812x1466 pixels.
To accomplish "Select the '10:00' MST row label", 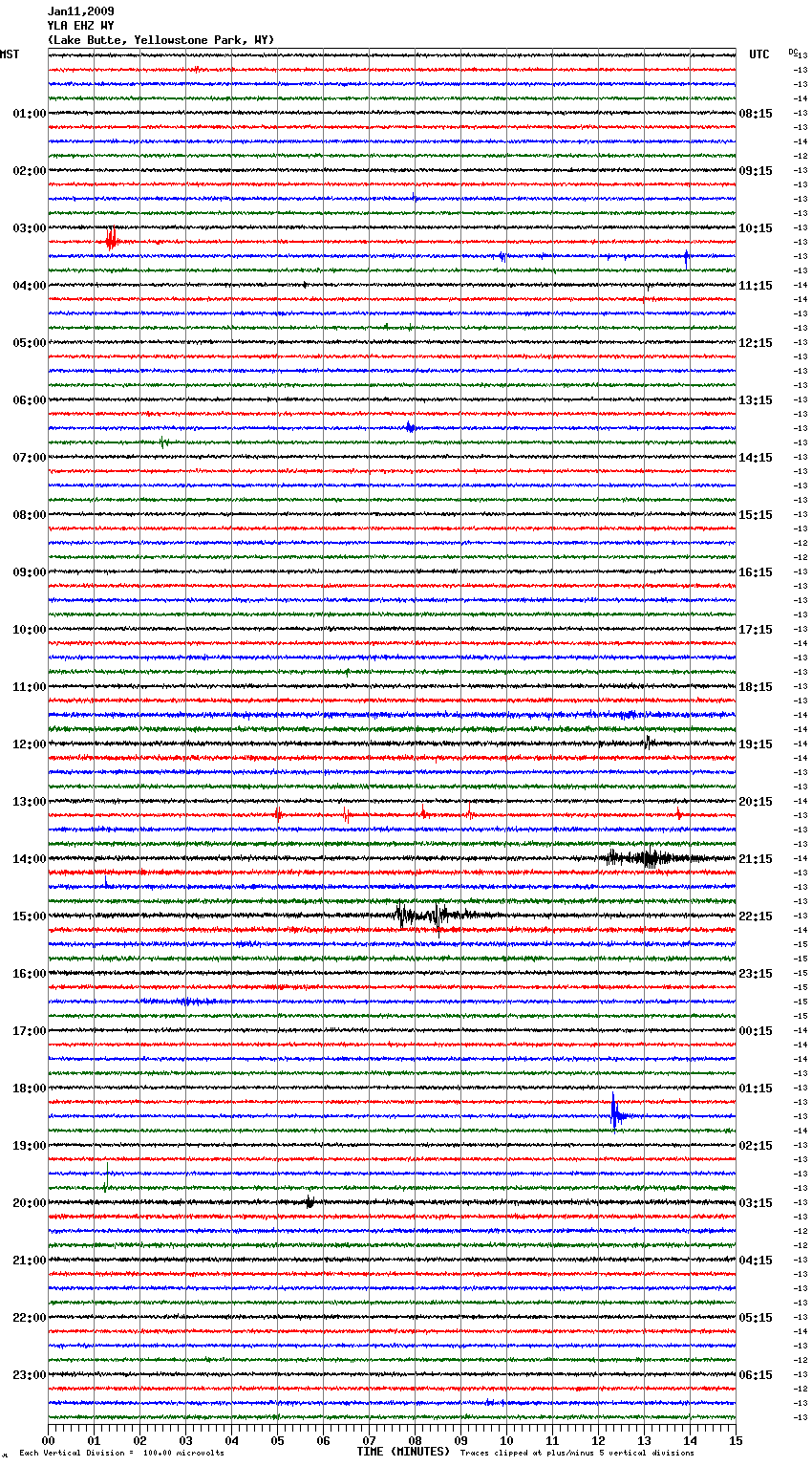I will (x=29, y=630).
